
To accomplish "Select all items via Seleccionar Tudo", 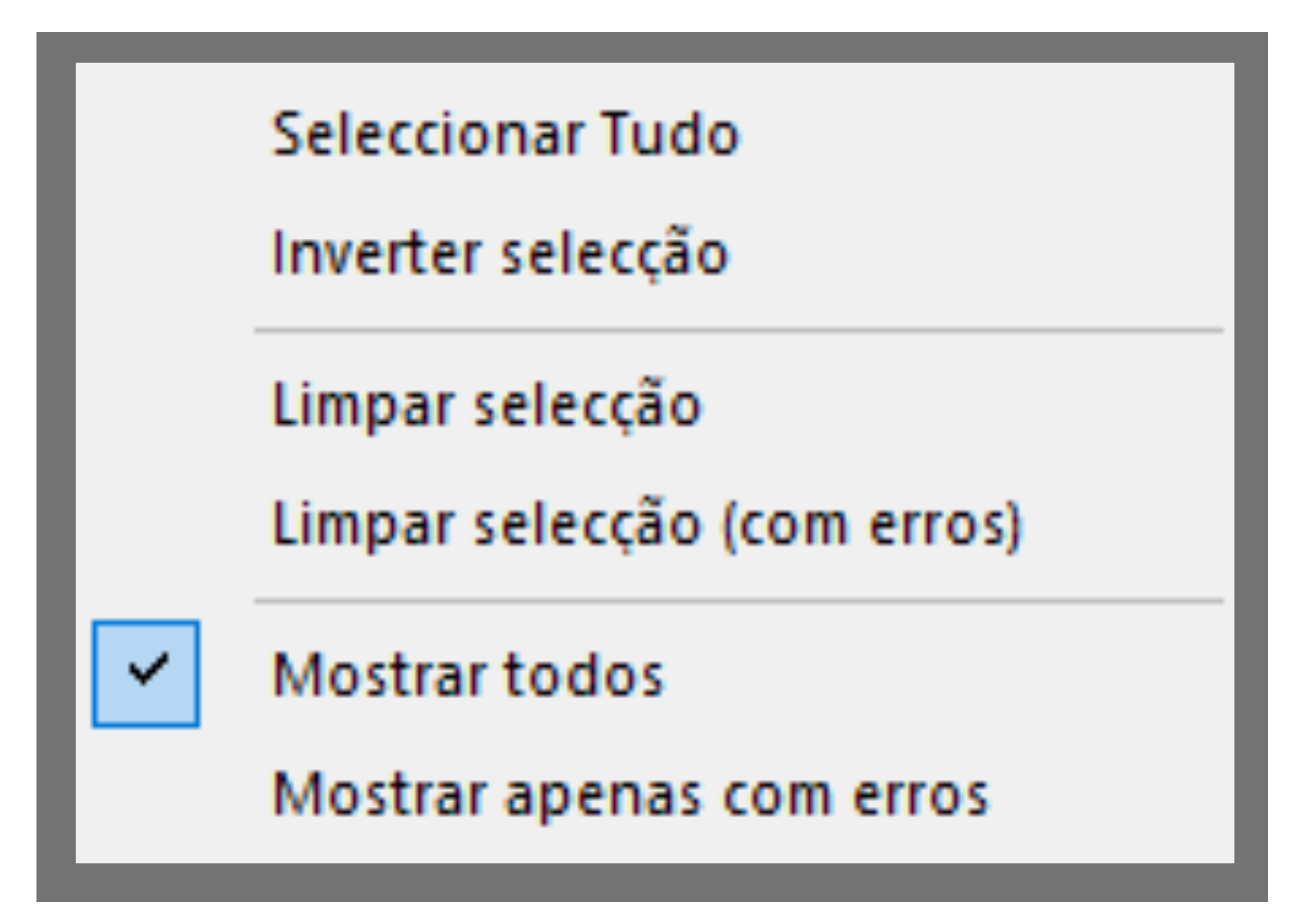I will pos(505,135).
